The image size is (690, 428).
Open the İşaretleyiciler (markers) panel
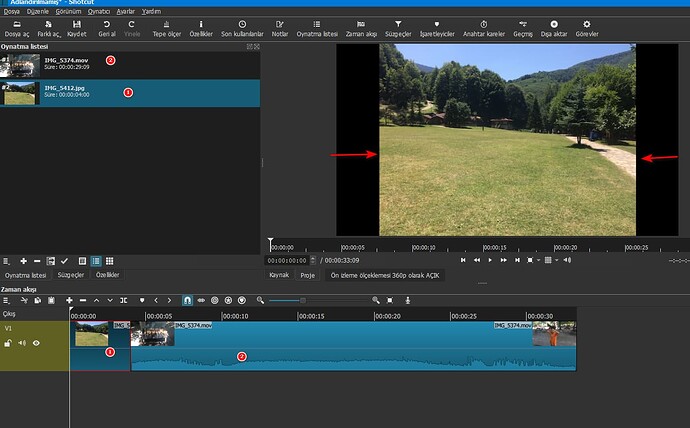click(x=437, y=29)
